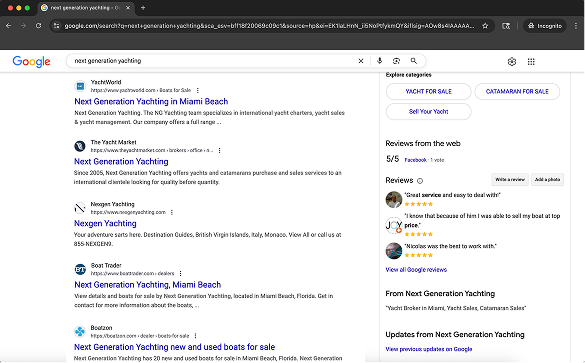Click the Incognito indicator button
The height and width of the screenshot is (363, 585).
(x=545, y=26)
